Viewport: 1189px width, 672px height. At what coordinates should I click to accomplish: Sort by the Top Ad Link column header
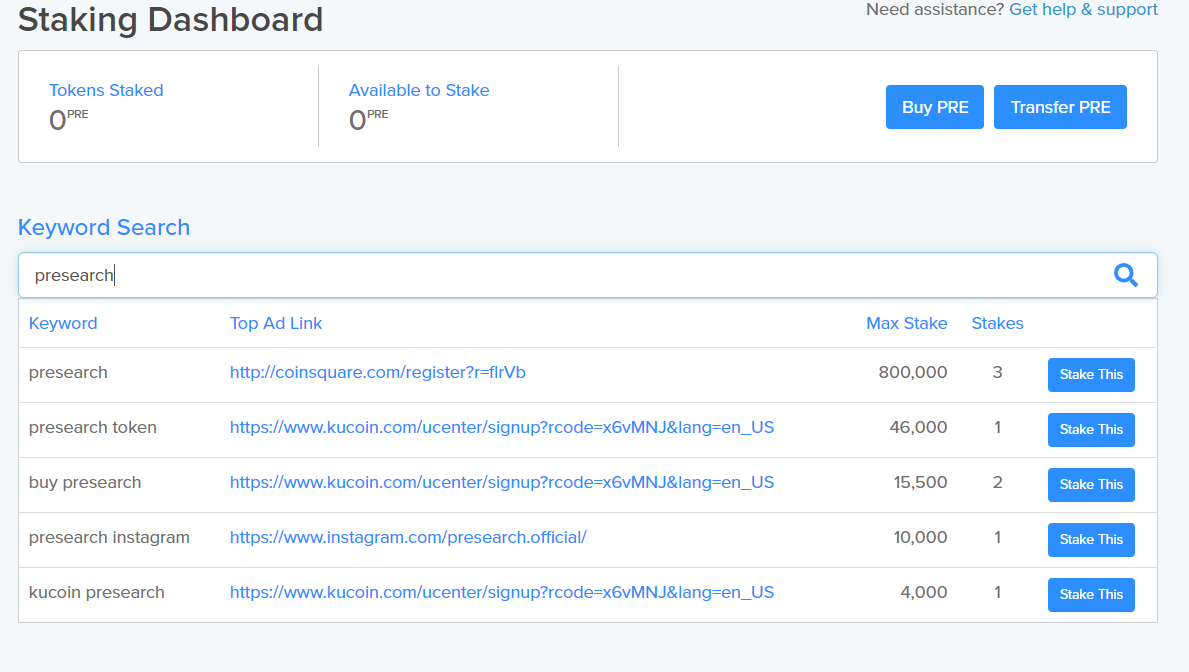(x=276, y=323)
